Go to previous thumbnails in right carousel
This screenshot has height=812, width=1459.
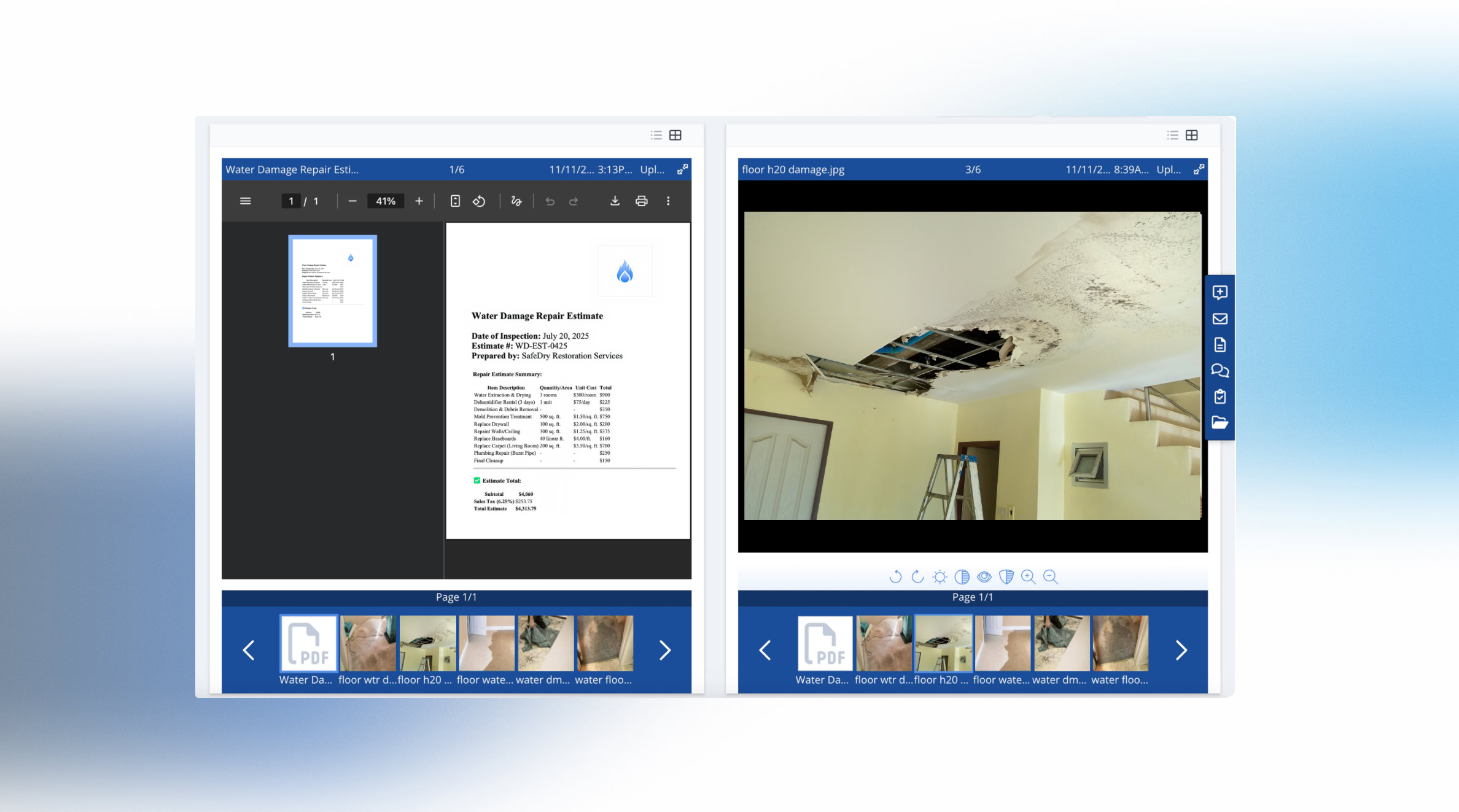tap(765, 650)
